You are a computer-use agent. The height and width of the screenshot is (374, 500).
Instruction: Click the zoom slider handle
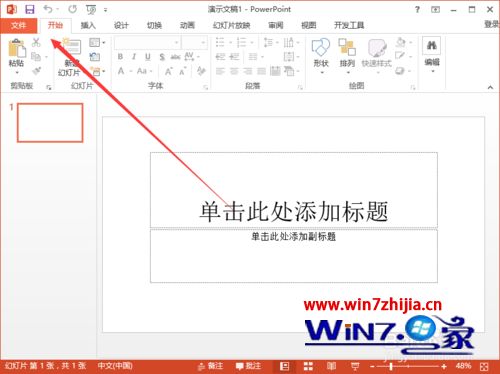tap(391, 367)
